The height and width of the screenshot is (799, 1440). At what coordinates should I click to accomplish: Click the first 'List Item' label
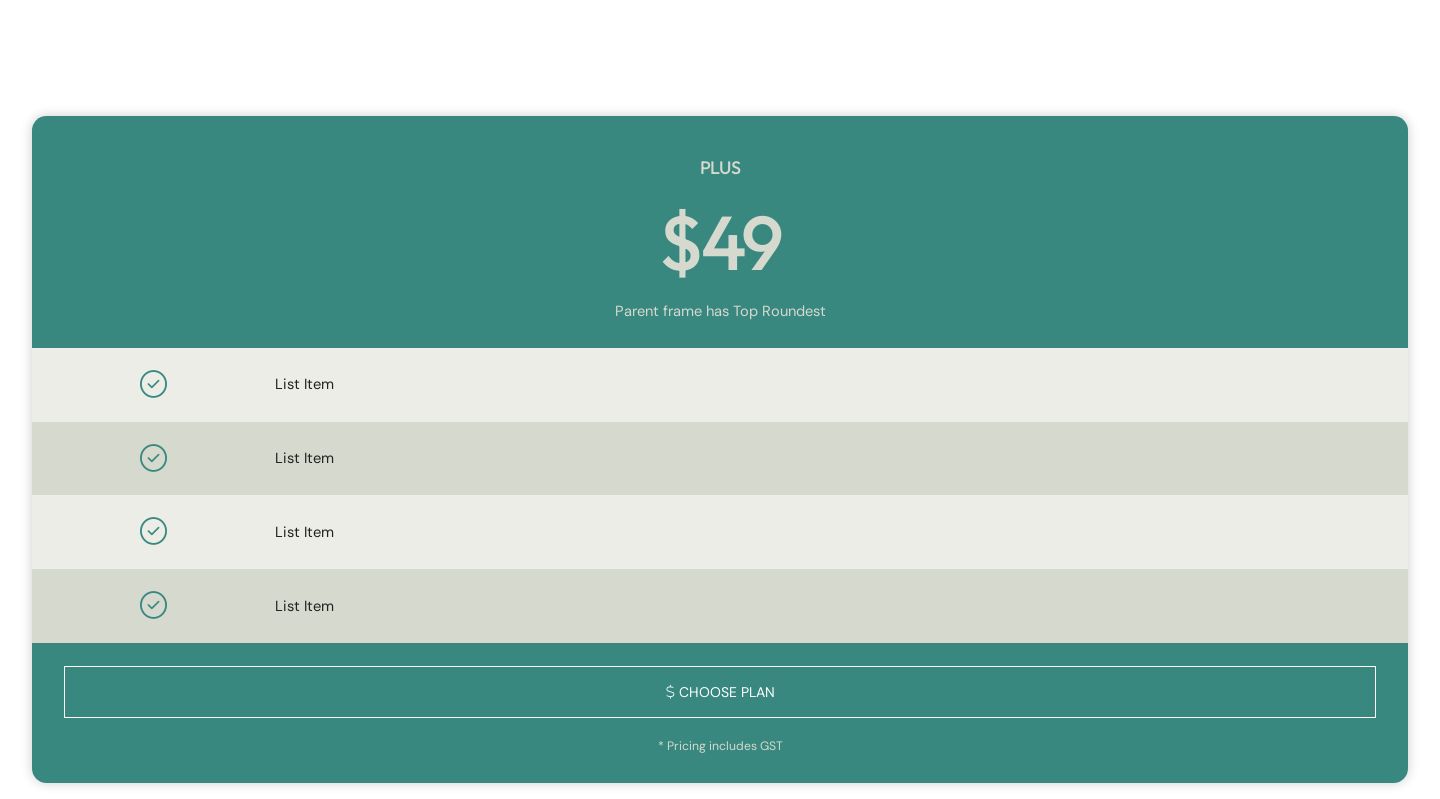304,384
